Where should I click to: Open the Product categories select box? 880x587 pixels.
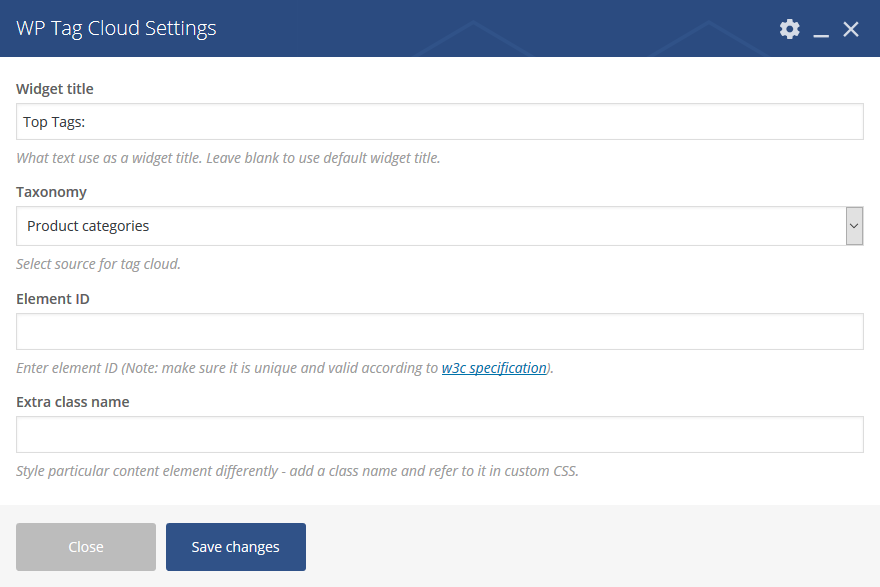coord(439,226)
